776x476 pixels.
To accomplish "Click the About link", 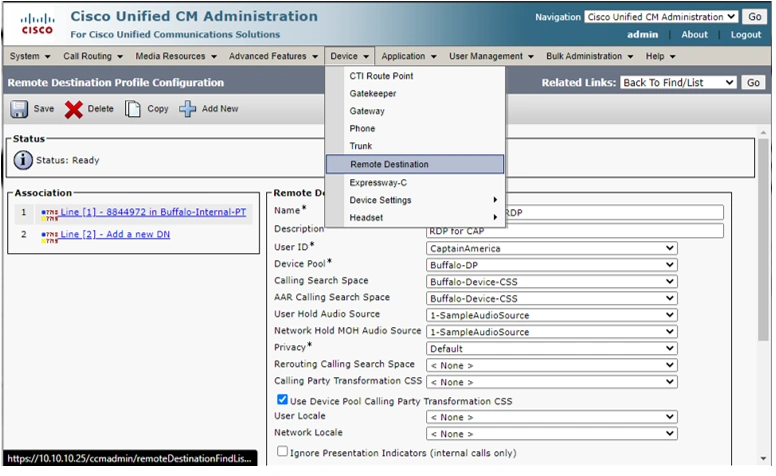I will [x=694, y=35].
